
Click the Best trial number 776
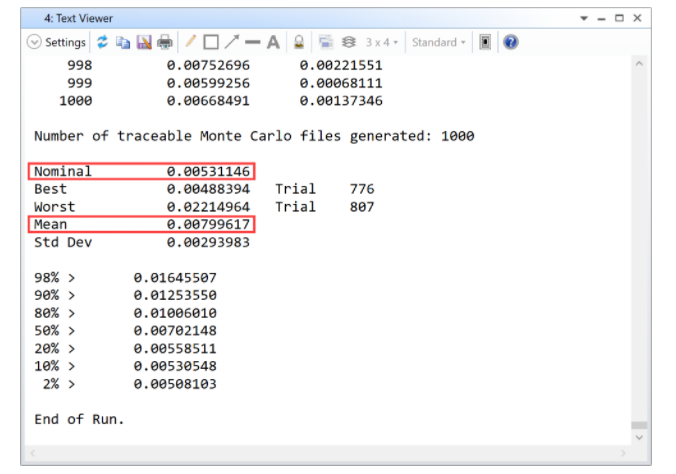pos(362,189)
